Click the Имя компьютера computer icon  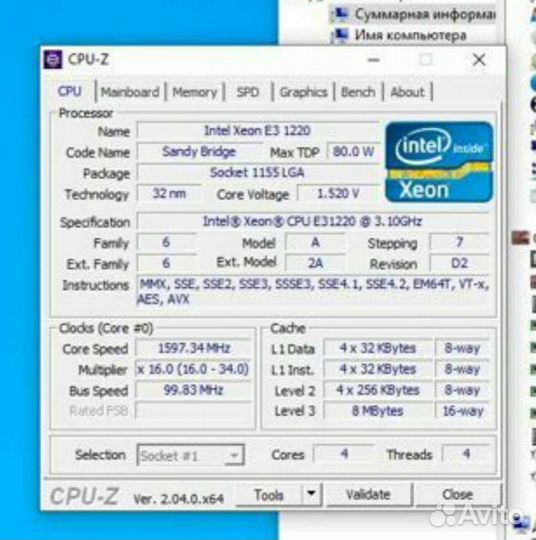click(339, 35)
